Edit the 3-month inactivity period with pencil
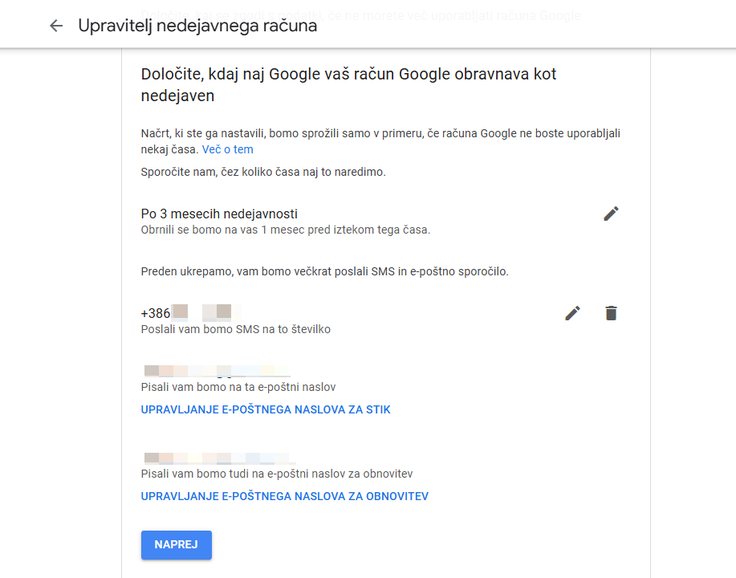This screenshot has width=736, height=578. pos(611,214)
